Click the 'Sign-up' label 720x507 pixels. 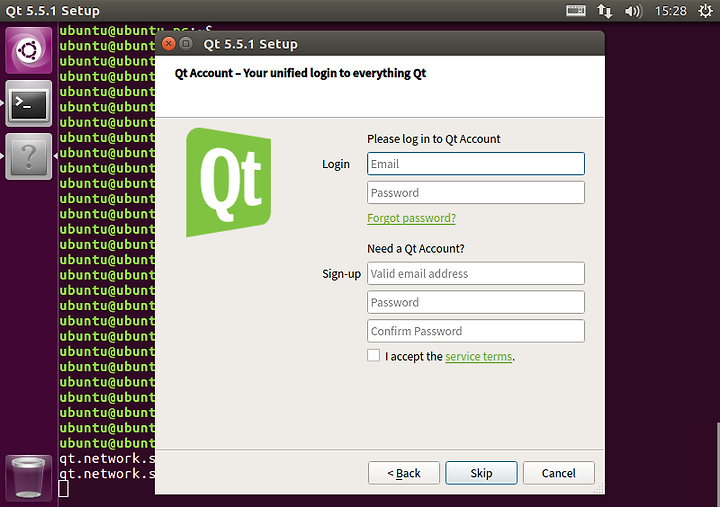point(341,274)
